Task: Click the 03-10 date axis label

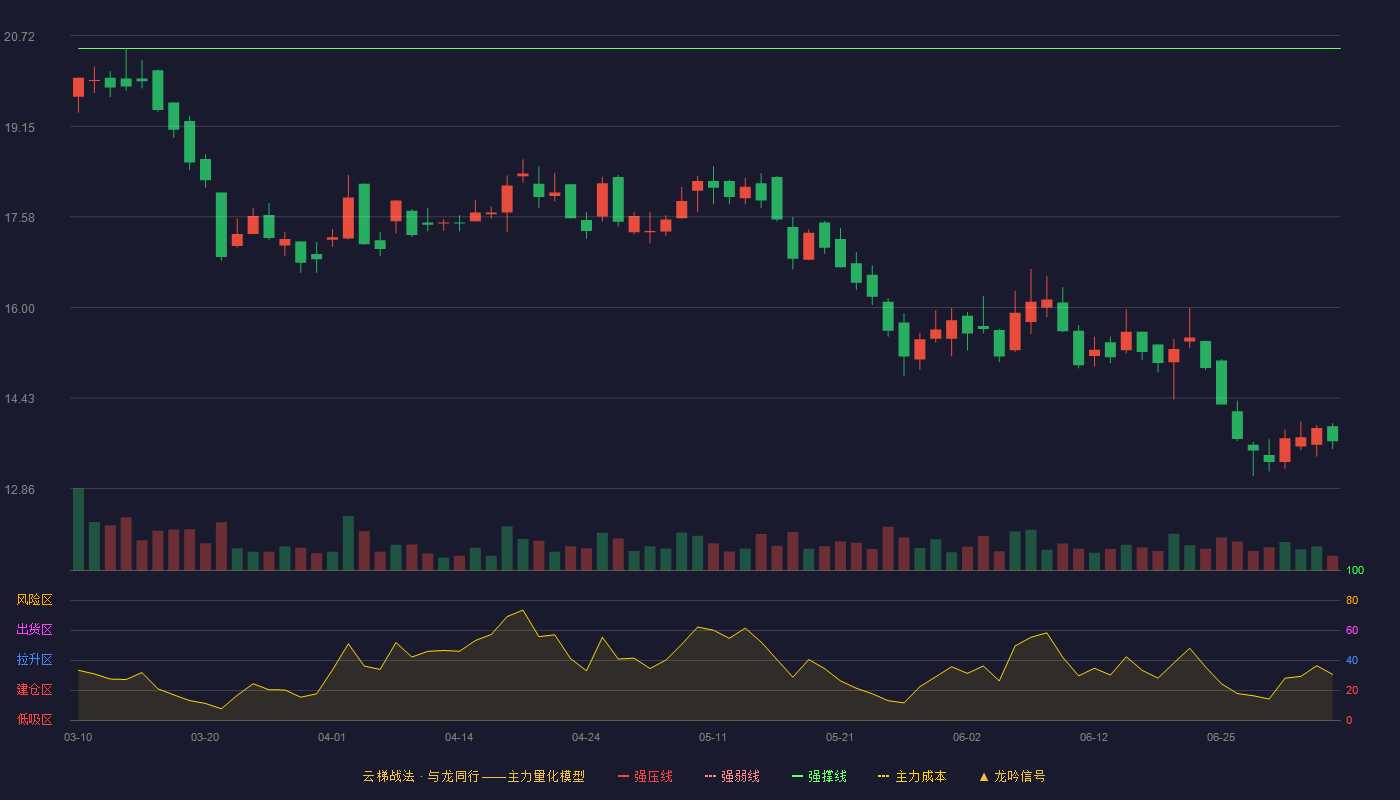Action: tap(78, 737)
